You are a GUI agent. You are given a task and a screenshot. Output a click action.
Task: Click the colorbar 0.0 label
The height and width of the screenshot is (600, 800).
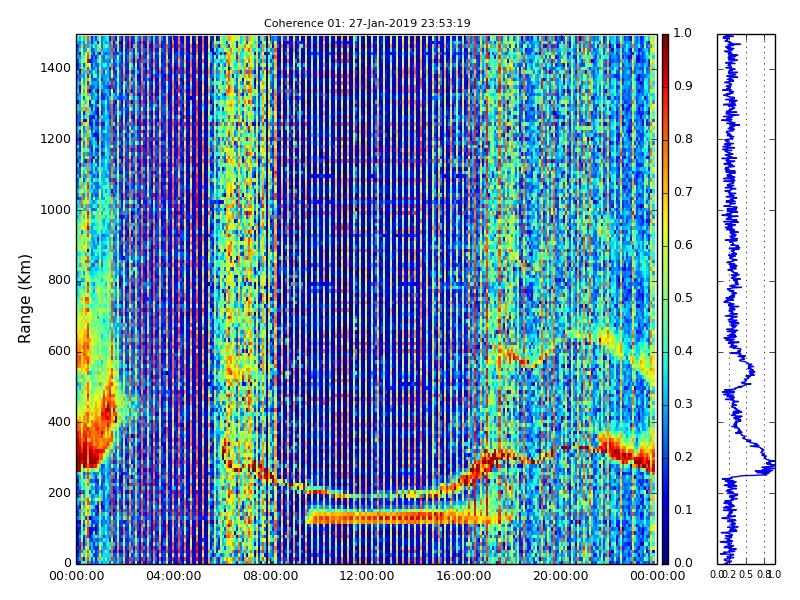(x=683, y=563)
